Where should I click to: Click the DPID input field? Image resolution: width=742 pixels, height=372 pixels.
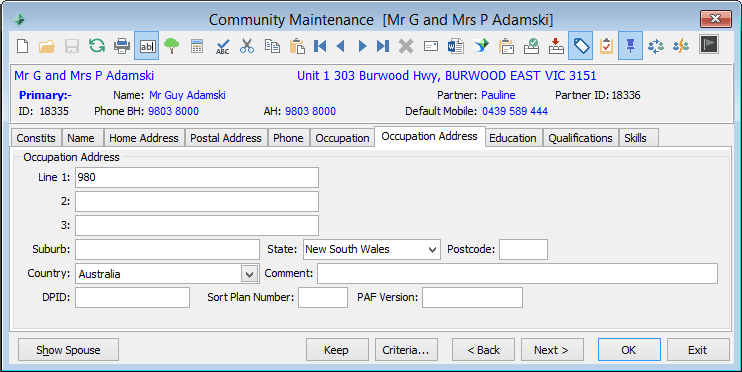click(x=132, y=298)
